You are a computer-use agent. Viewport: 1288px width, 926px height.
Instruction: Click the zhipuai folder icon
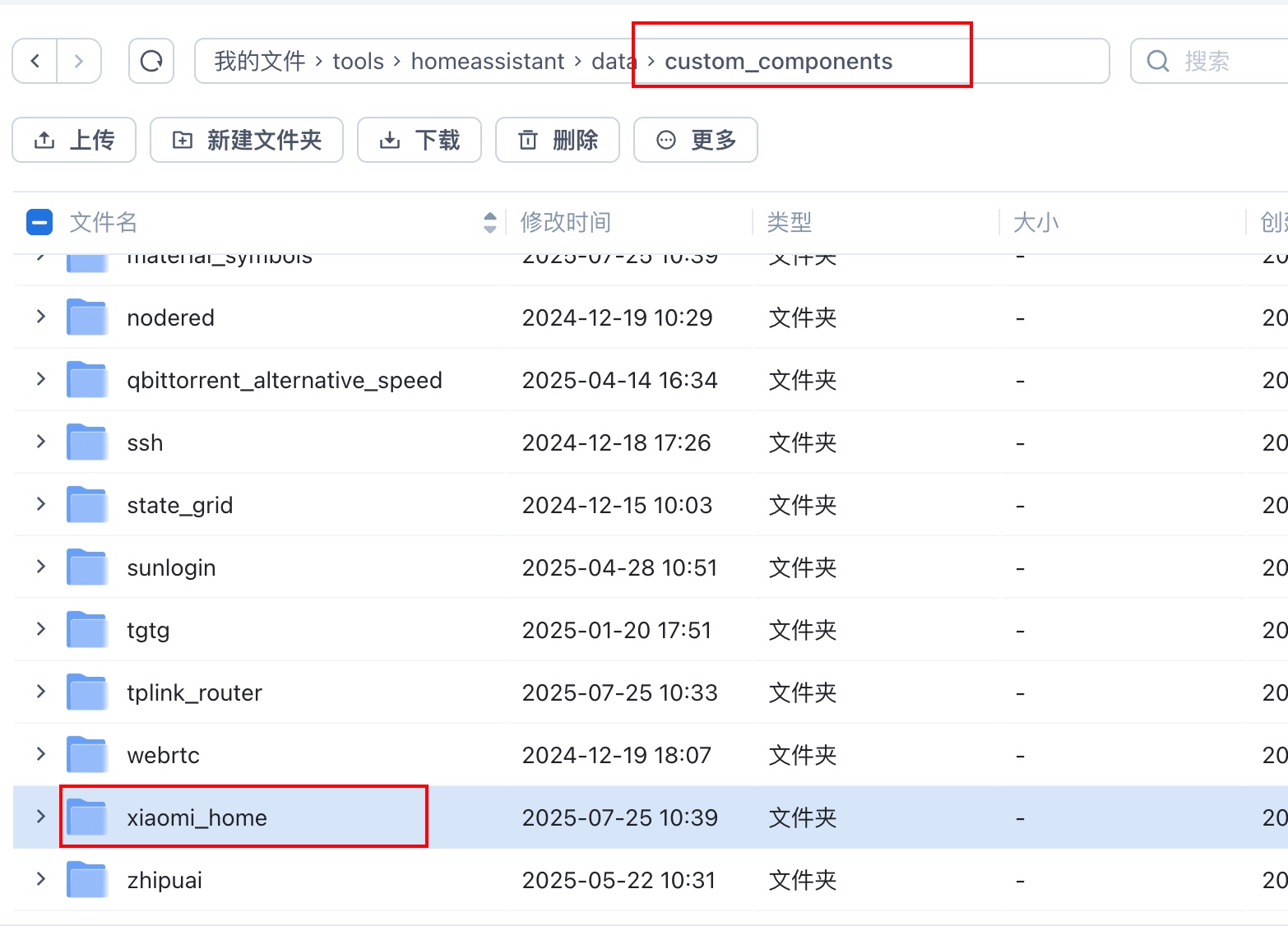coord(87,880)
